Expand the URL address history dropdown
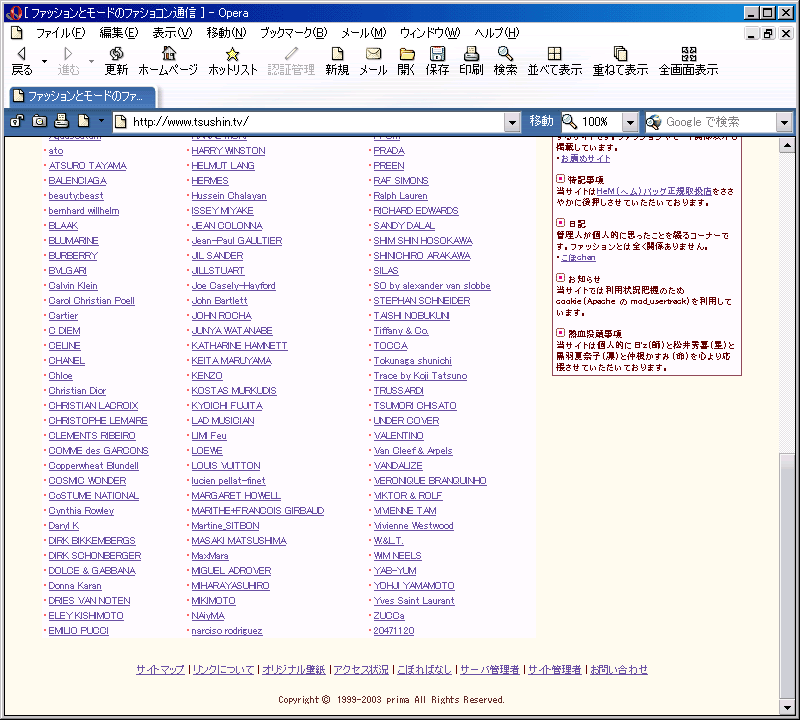Viewport: 800px width, 720px height. 512,122
